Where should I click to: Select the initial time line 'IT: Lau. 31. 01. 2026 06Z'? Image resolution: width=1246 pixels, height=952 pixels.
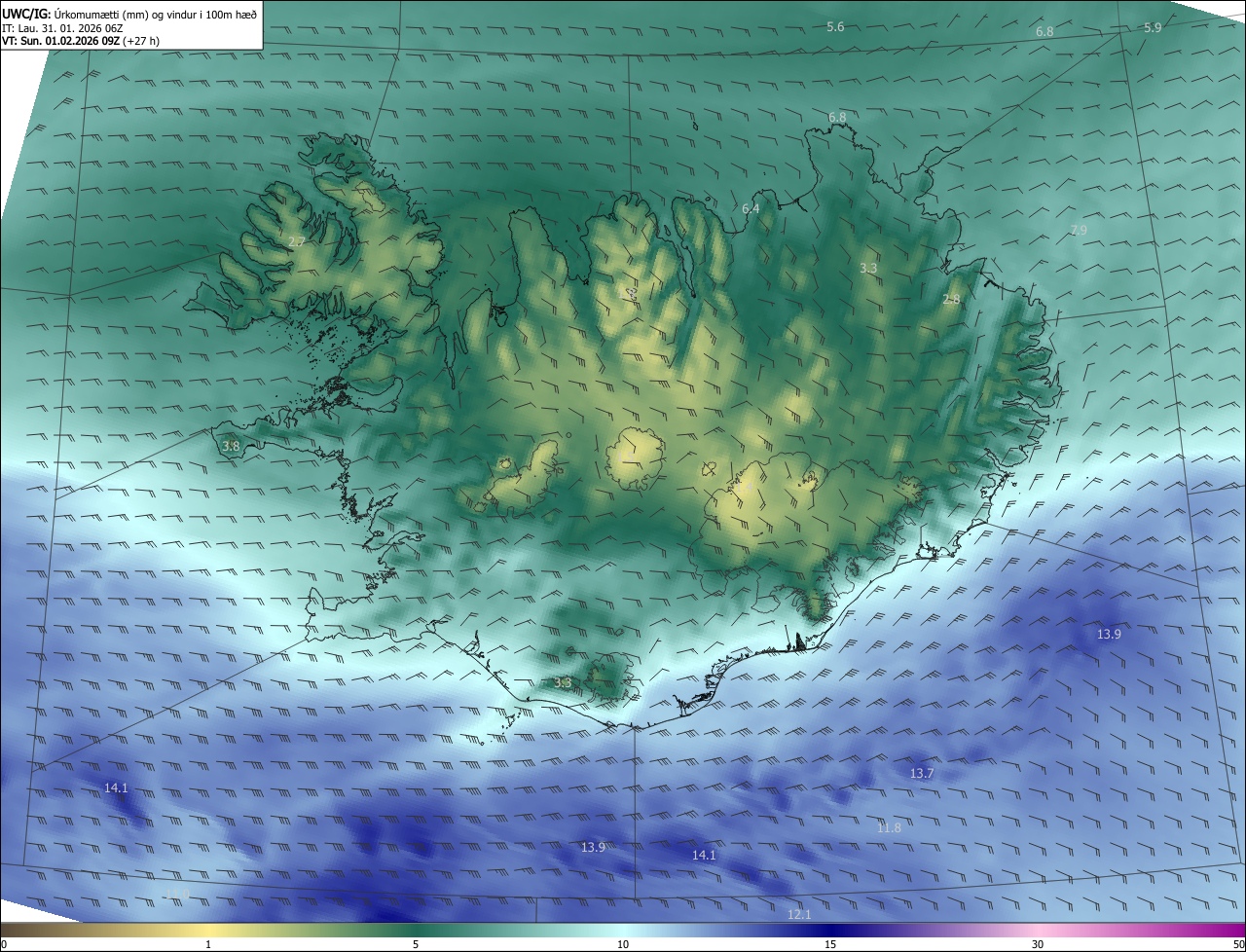pos(60,28)
